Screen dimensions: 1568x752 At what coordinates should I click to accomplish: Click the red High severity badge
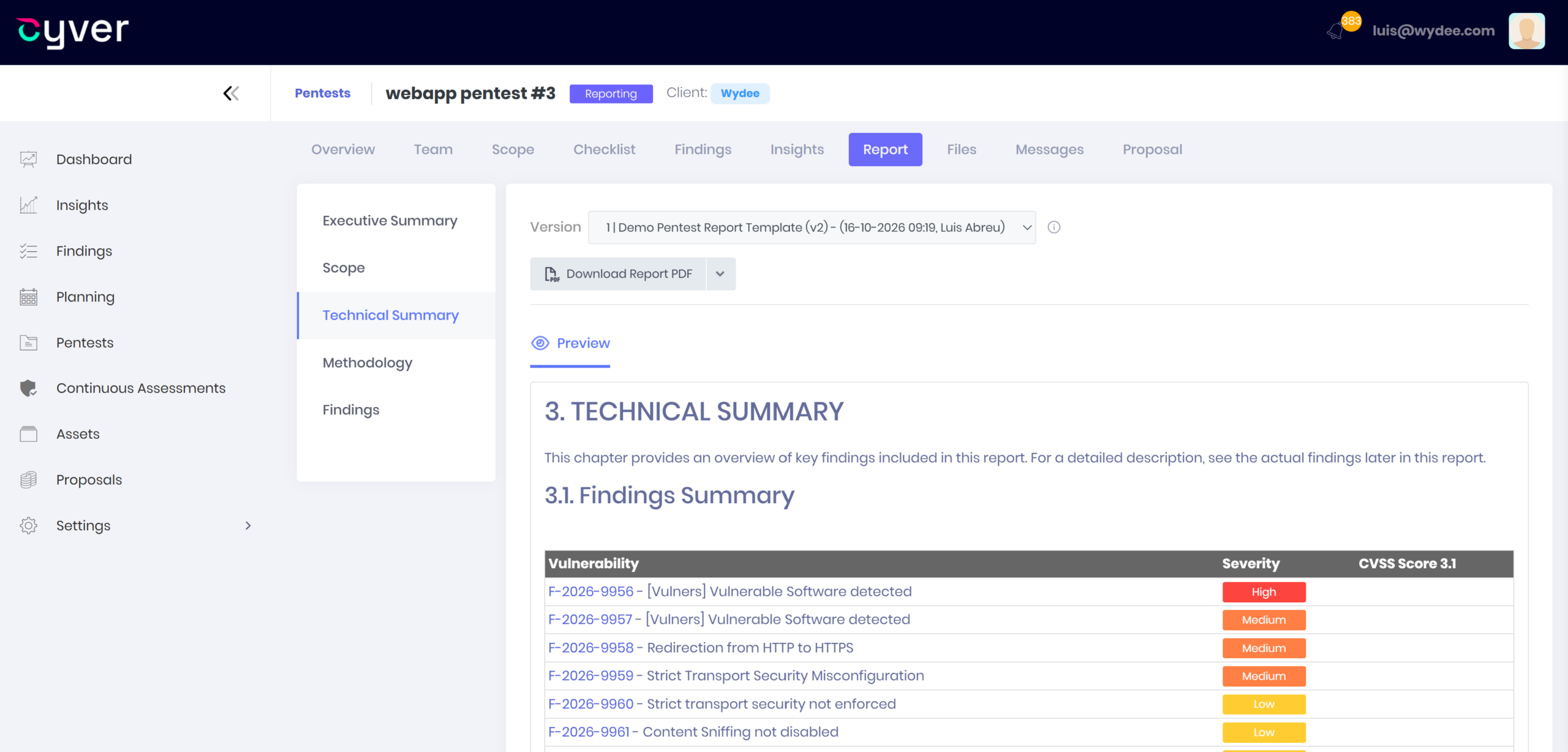[1264, 592]
